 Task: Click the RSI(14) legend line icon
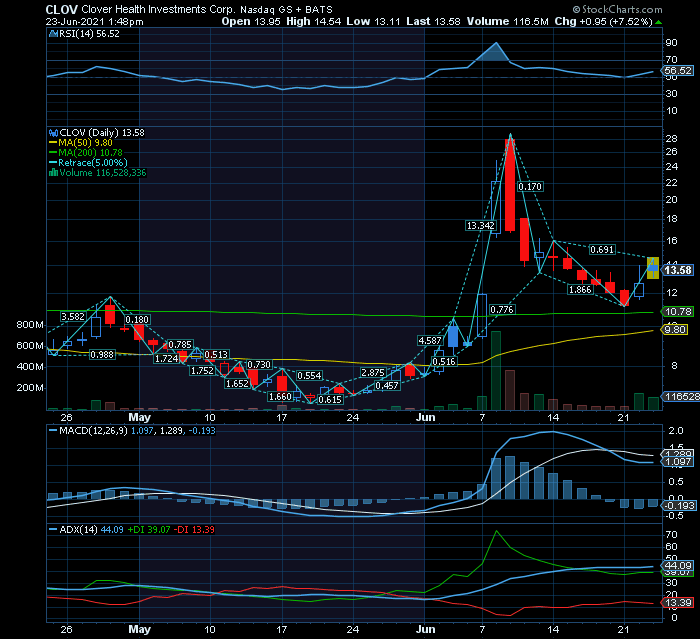point(53,33)
